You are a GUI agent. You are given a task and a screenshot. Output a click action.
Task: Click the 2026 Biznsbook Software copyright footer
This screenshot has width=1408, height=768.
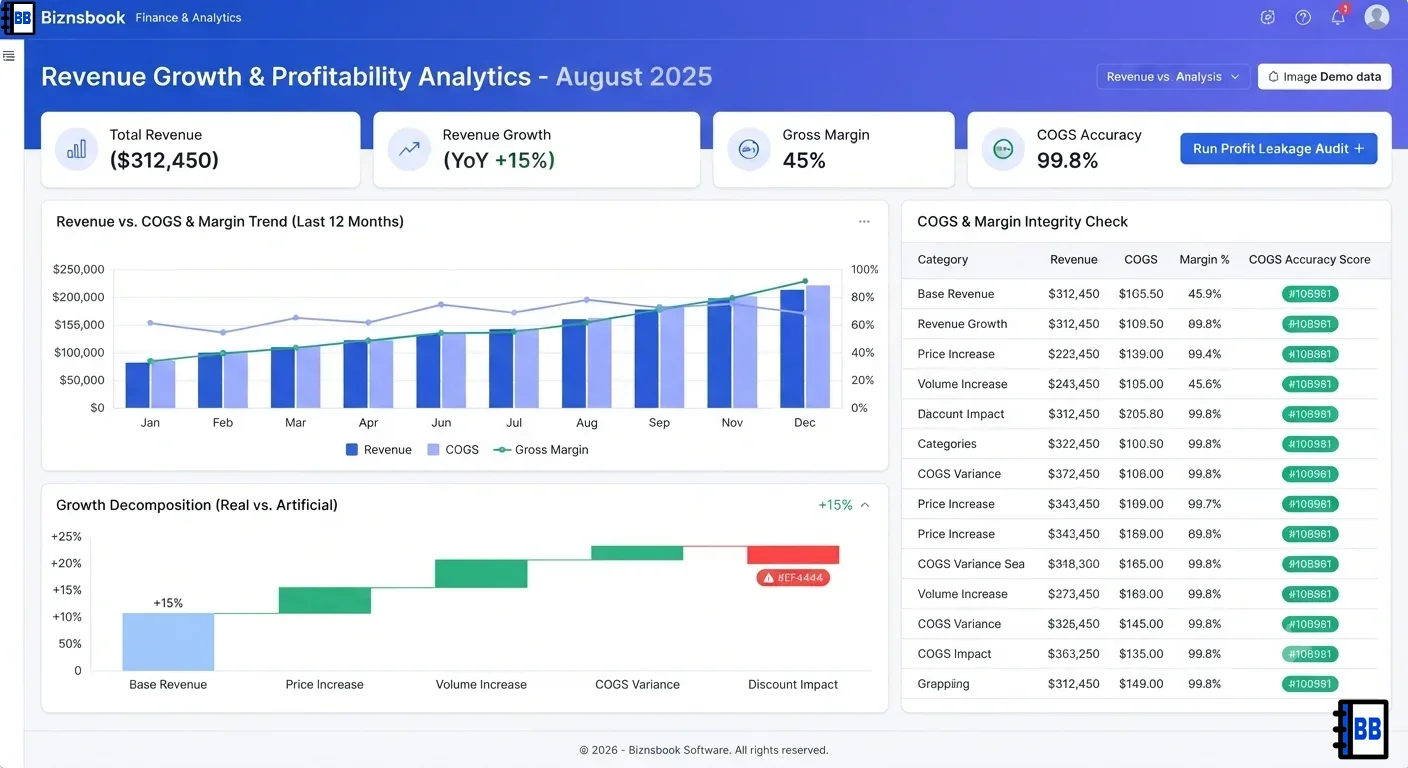coord(704,750)
